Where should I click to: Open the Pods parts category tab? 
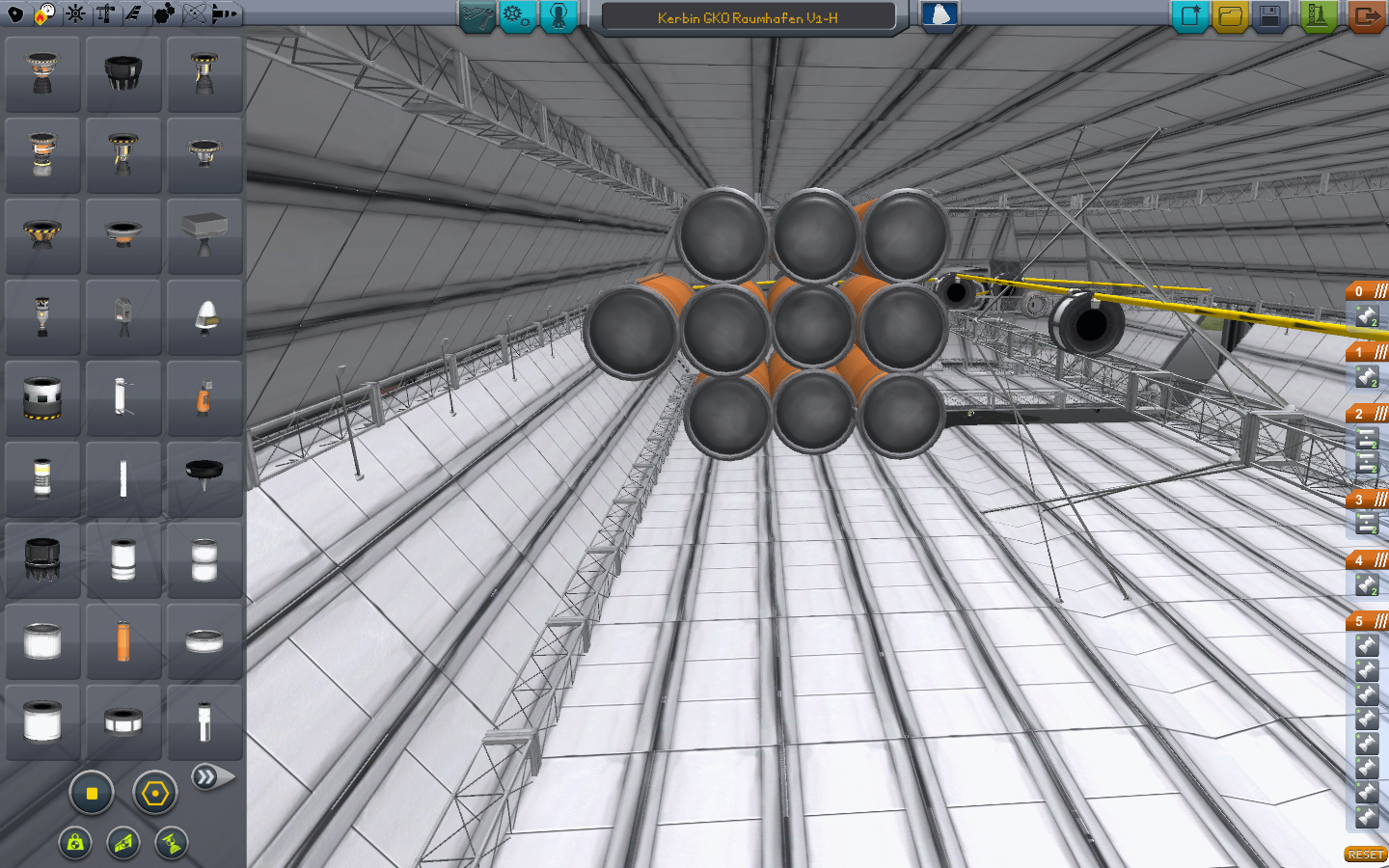click(15, 14)
